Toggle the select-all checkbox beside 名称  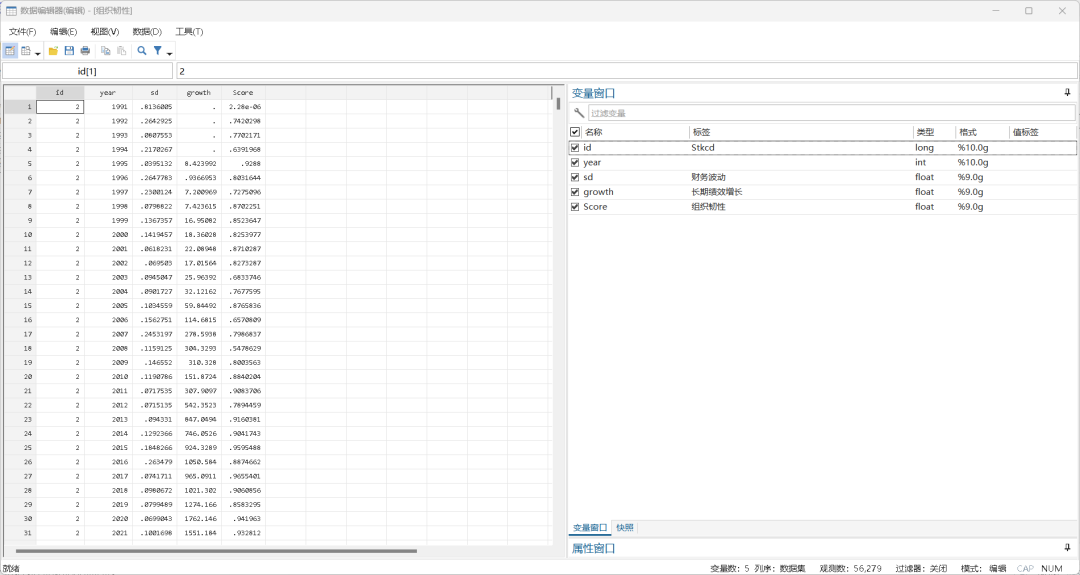[x=575, y=132]
